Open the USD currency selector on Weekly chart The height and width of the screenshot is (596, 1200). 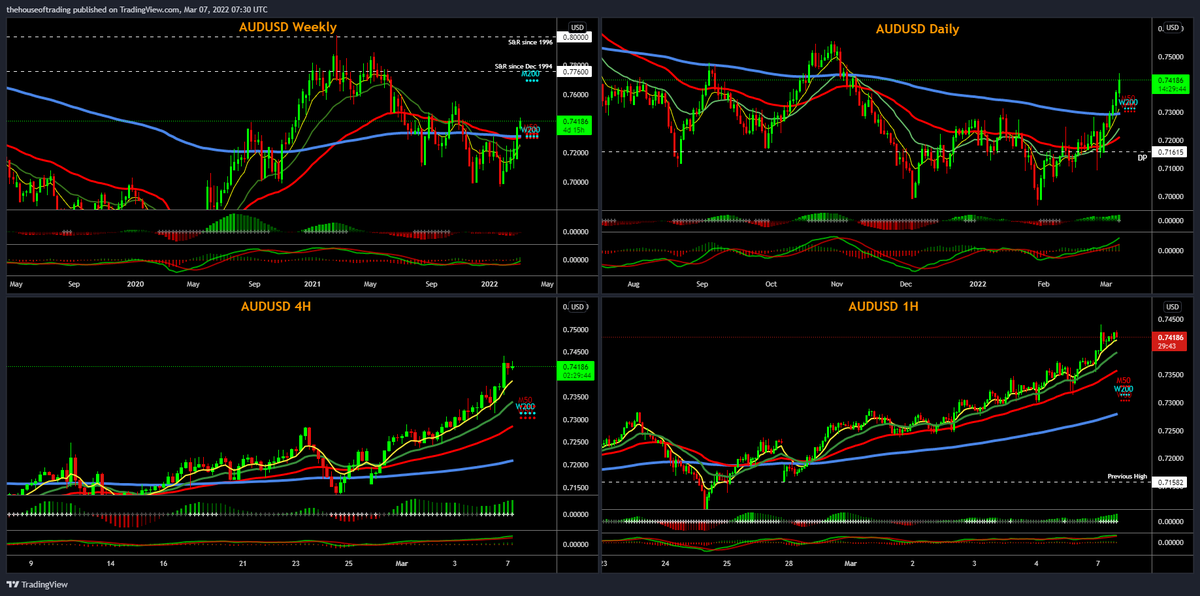pos(577,26)
